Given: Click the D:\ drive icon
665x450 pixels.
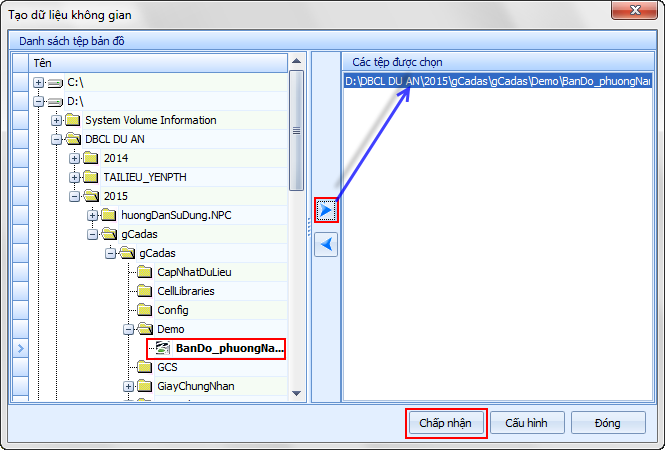Looking at the screenshot, I should 54,101.
